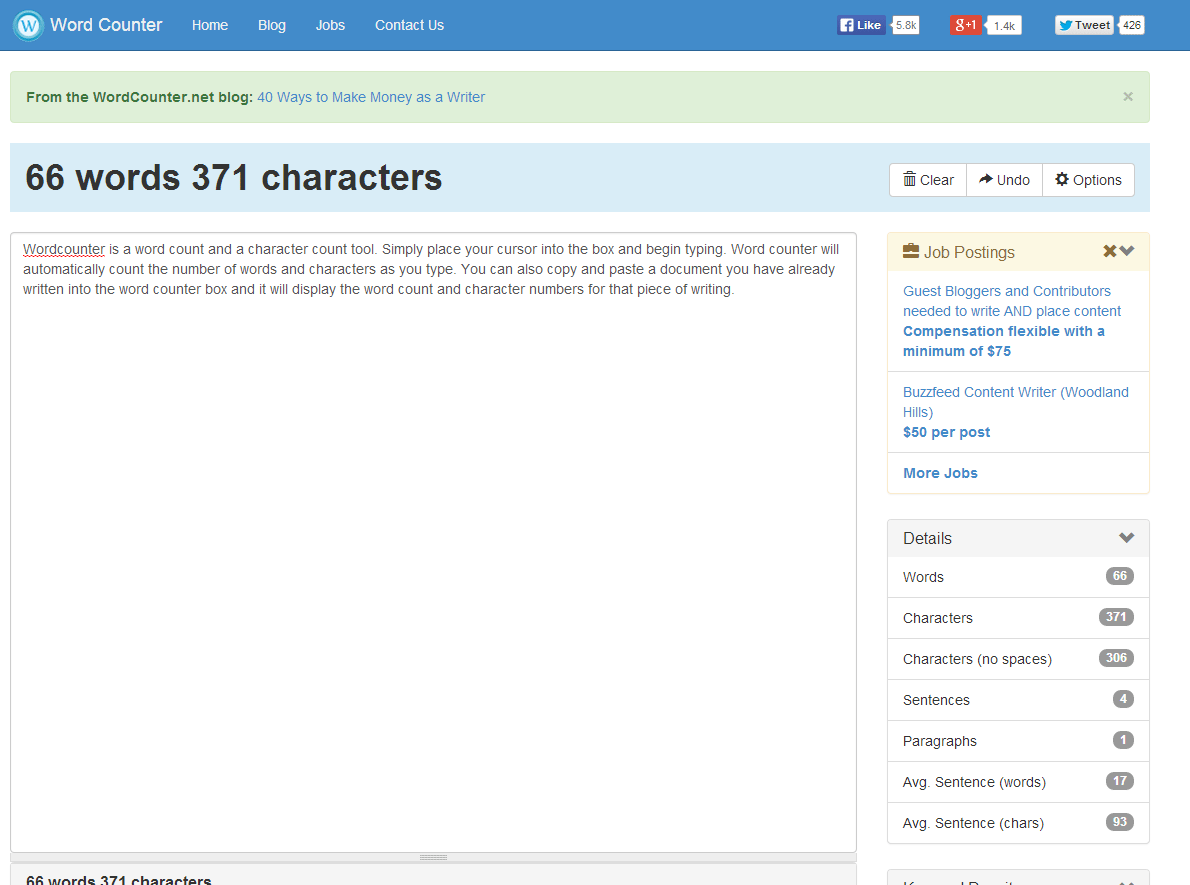Click the Google plus count 1.4k
The width and height of the screenshot is (1190, 885).
(x=1004, y=26)
